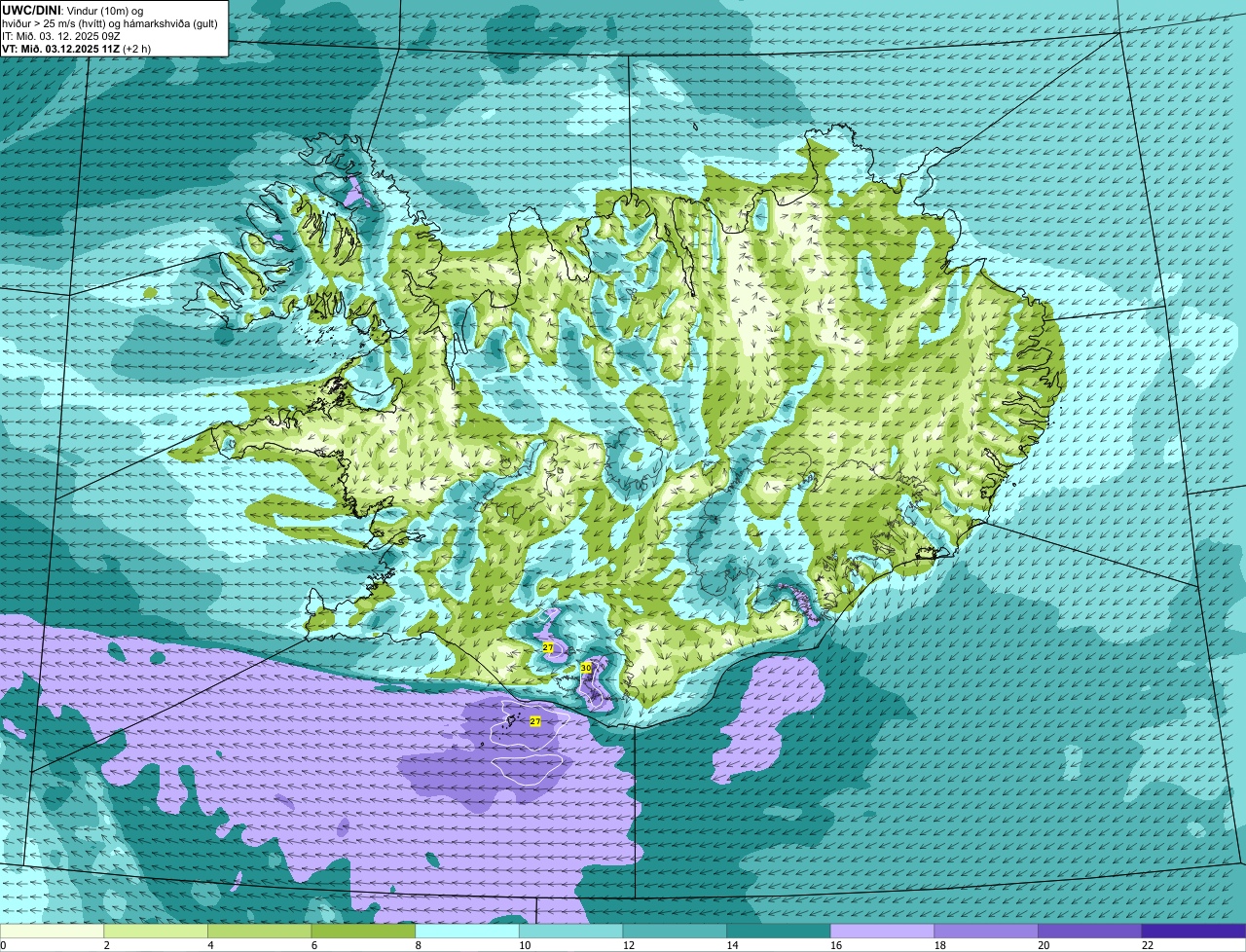Pick the 12–14 m/s teal legend swatch
Screen dimensions: 1246x952
[675, 931]
